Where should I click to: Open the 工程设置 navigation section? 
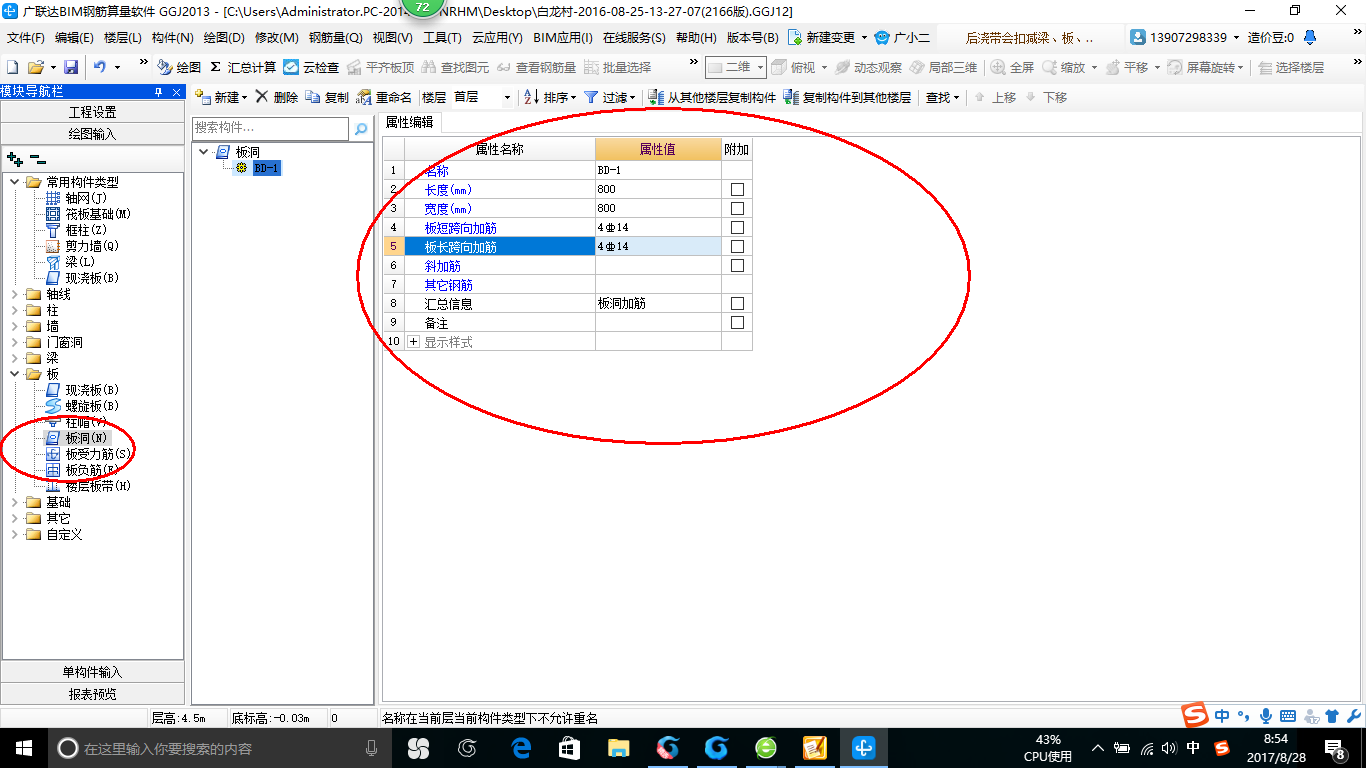pyautogui.click(x=92, y=112)
